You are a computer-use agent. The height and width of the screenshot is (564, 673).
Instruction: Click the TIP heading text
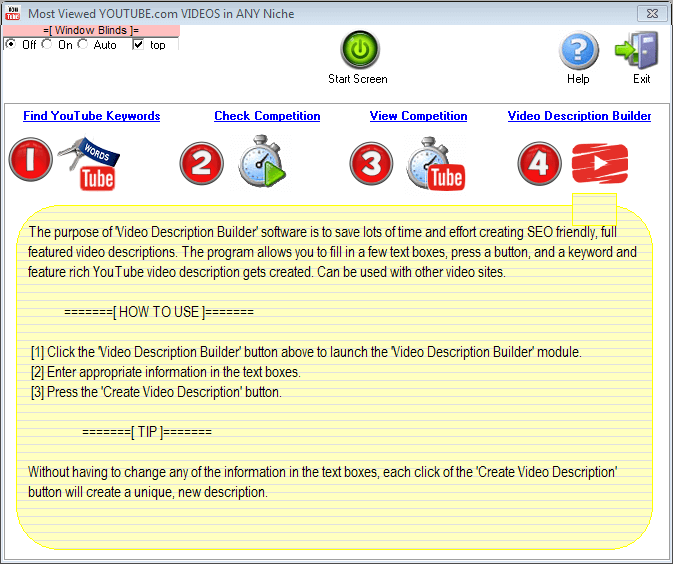point(147,432)
